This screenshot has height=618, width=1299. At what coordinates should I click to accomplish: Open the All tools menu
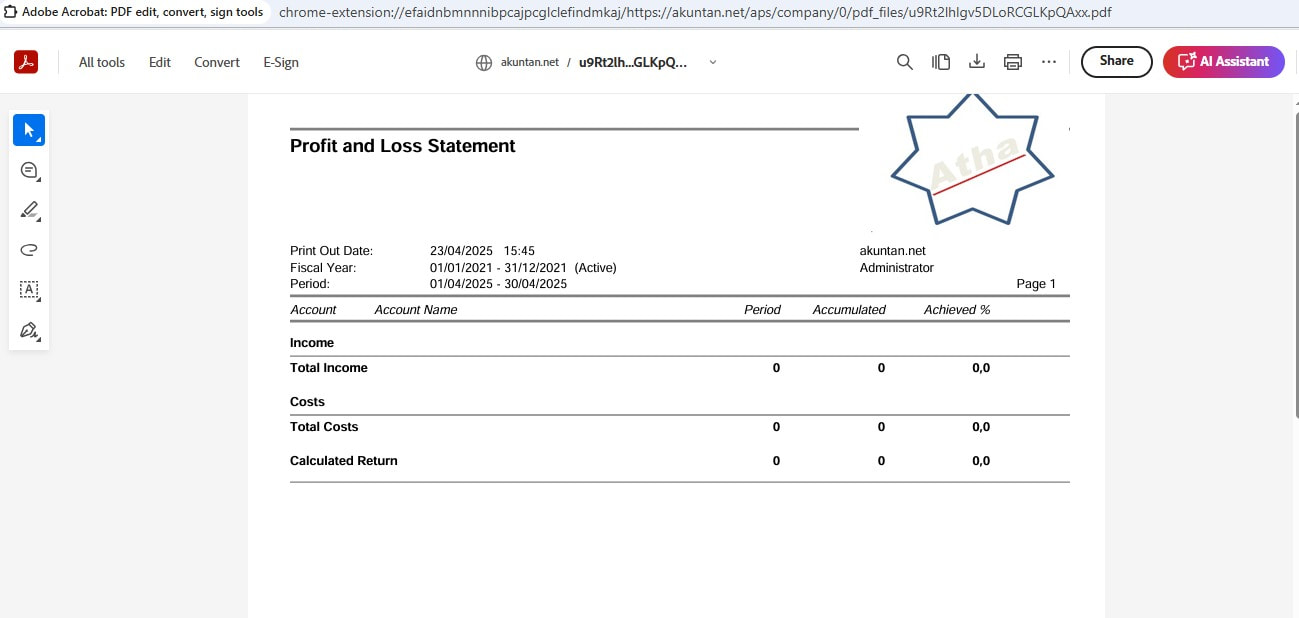(x=102, y=62)
